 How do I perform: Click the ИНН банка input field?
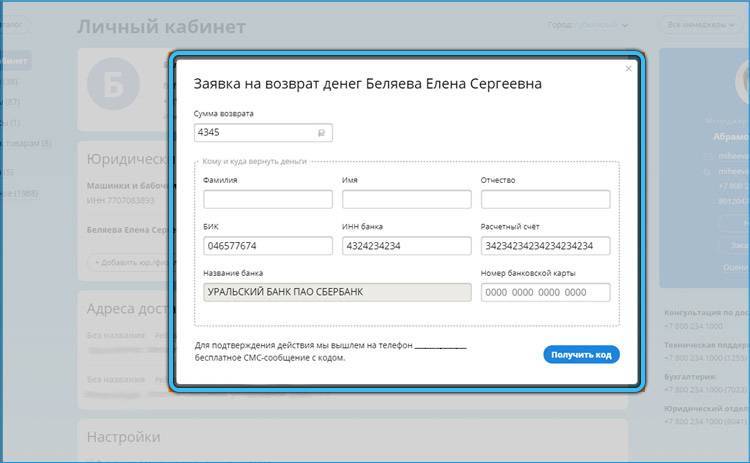pyautogui.click(x=407, y=246)
